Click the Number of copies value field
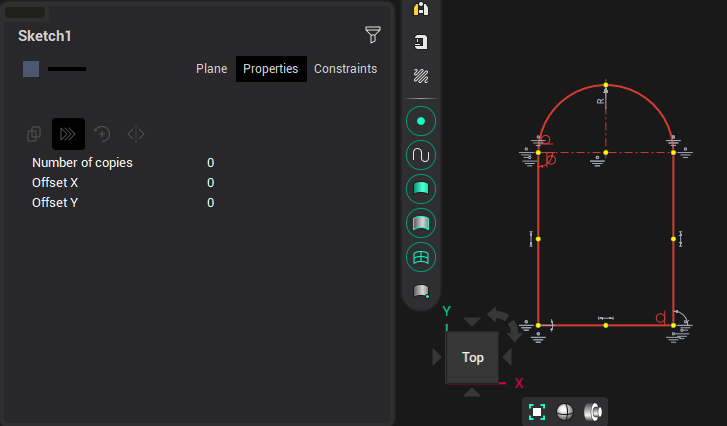Screen dimensions: 727x426 coord(210,163)
